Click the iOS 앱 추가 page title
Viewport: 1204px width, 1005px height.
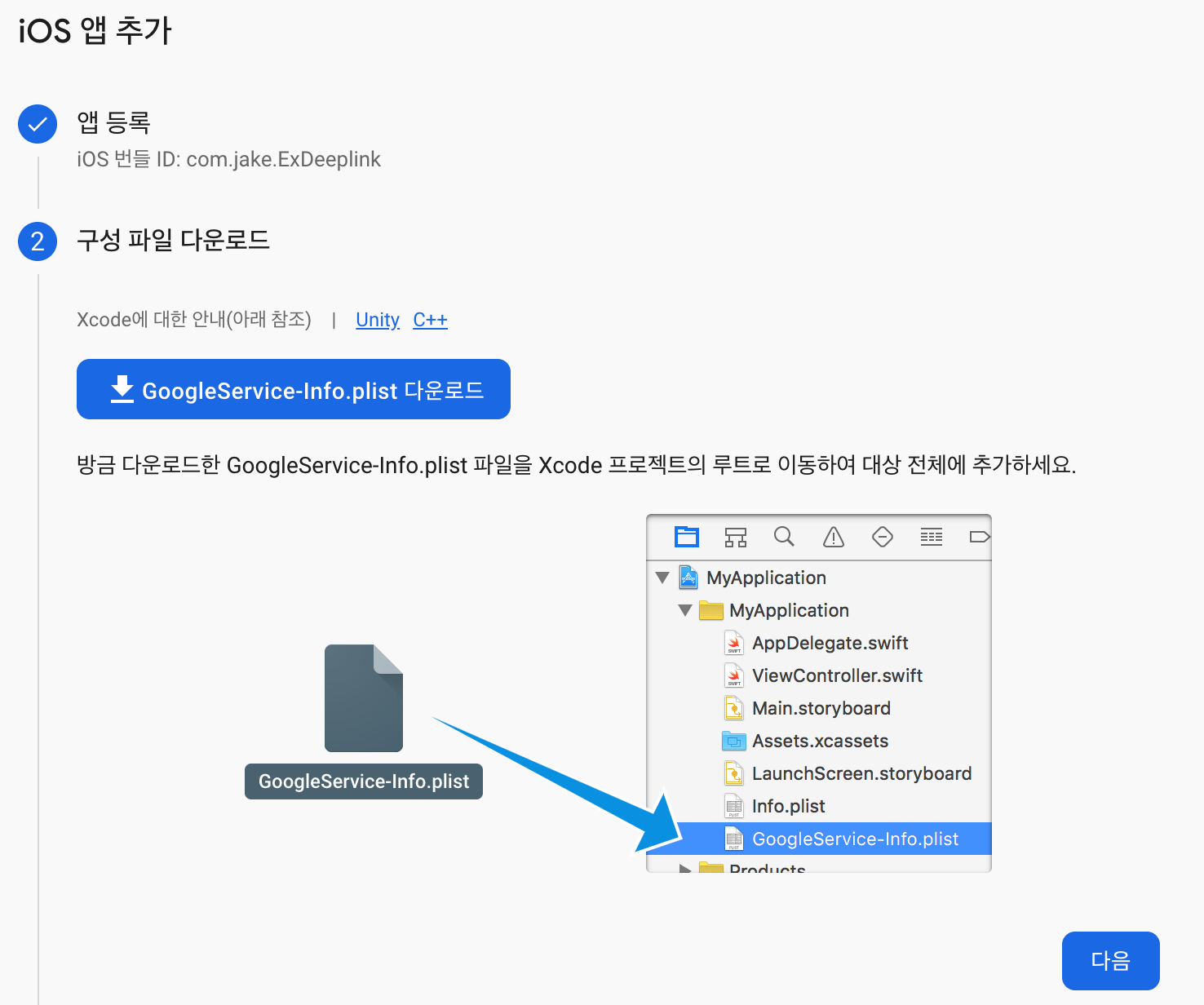coord(95,31)
